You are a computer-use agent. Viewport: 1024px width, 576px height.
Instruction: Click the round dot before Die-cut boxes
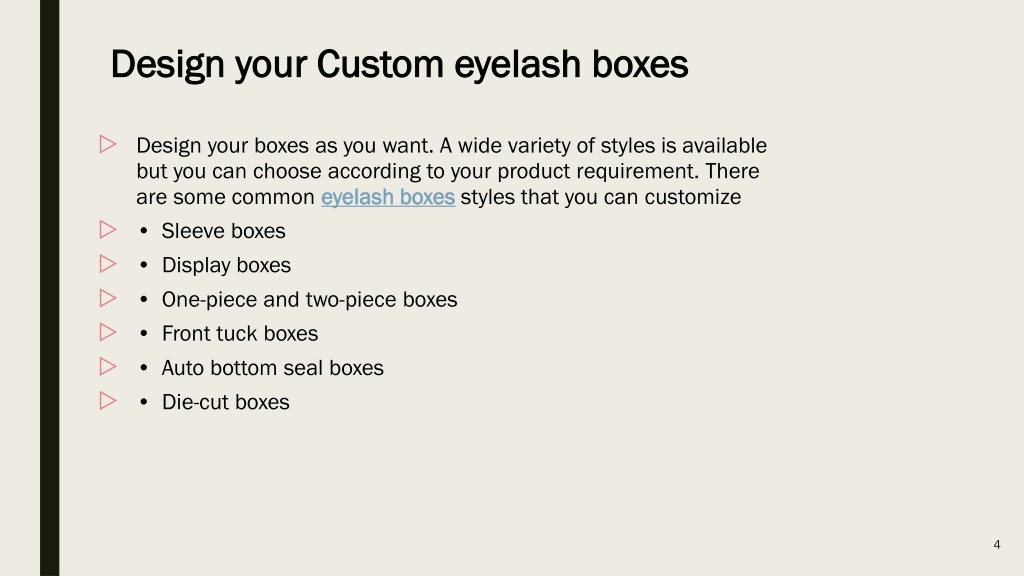(x=144, y=402)
